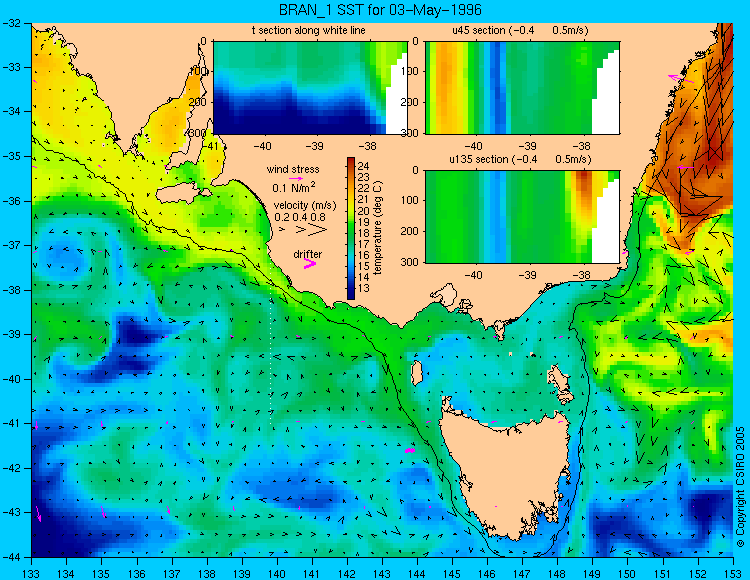This screenshot has width=750, height=580.
Task: Click the -32 latitude axis label
Action: (11, 23)
